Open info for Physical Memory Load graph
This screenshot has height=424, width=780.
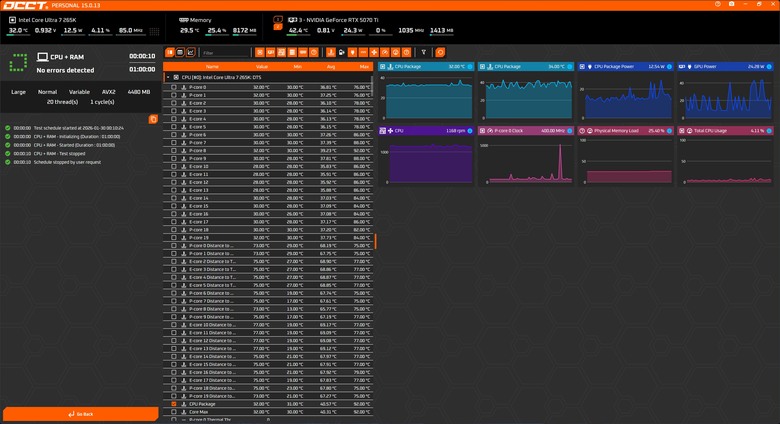pos(670,131)
